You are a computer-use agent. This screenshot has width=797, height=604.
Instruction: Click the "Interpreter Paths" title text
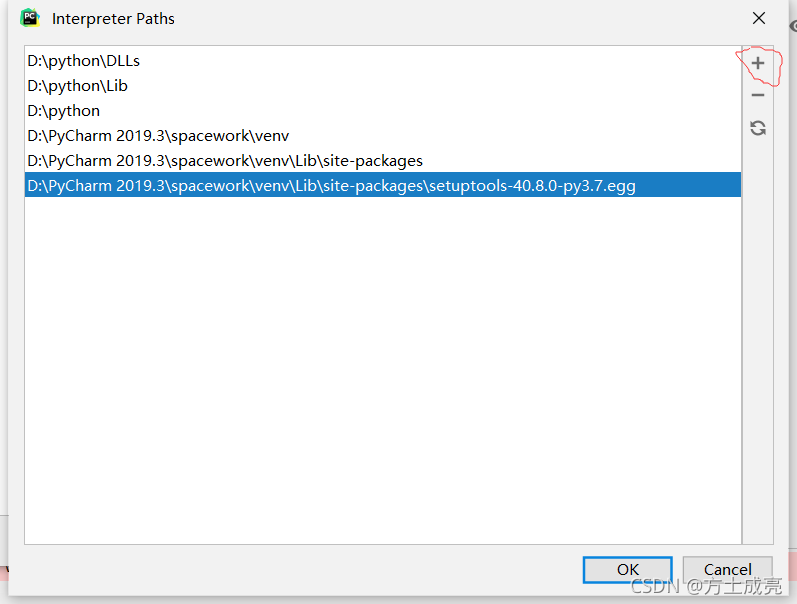point(113,19)
